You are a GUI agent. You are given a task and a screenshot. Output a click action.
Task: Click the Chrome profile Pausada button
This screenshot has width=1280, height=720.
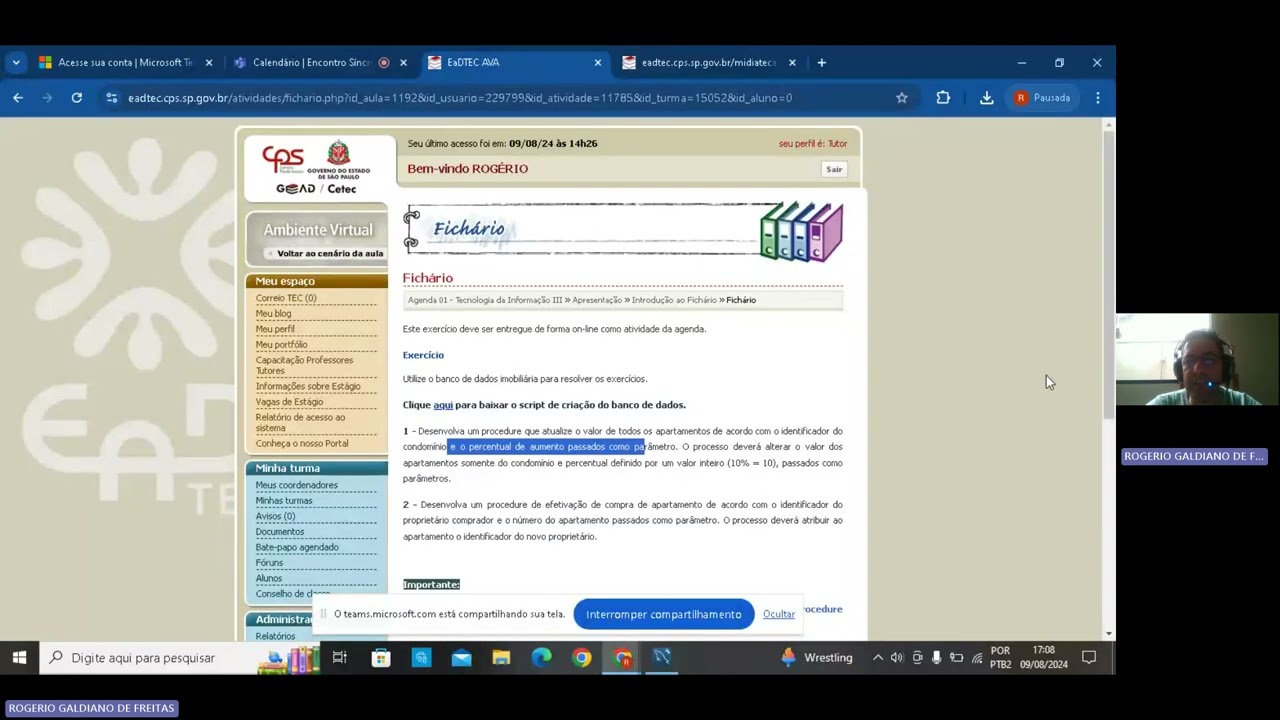[1044, 98]
